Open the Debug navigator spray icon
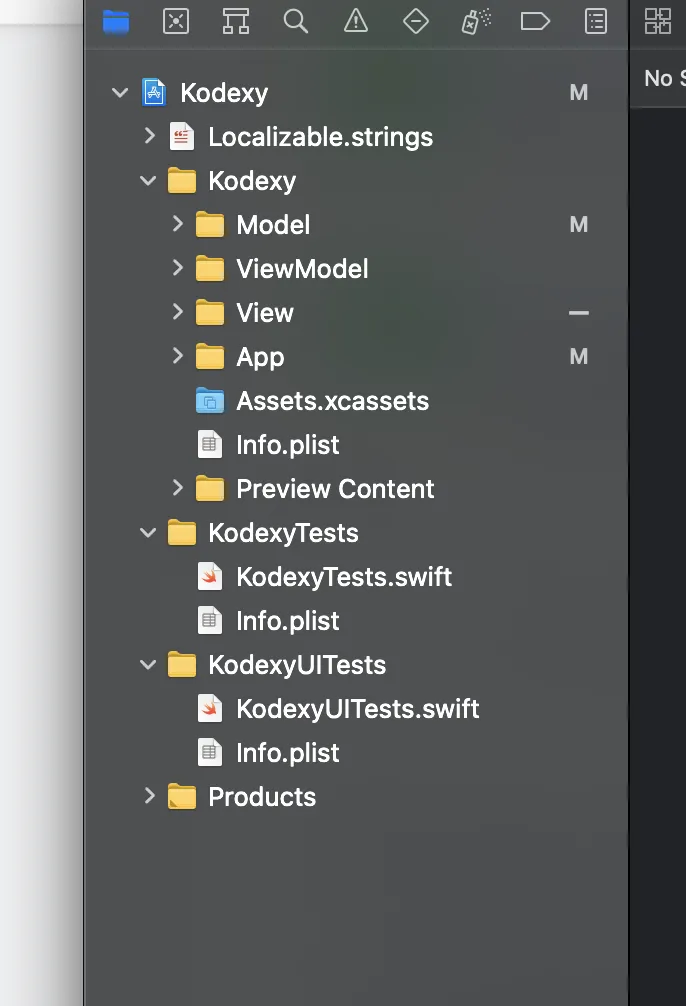Image resolution: width=686 pixels, height=1006 pixels. click(475, 21)
